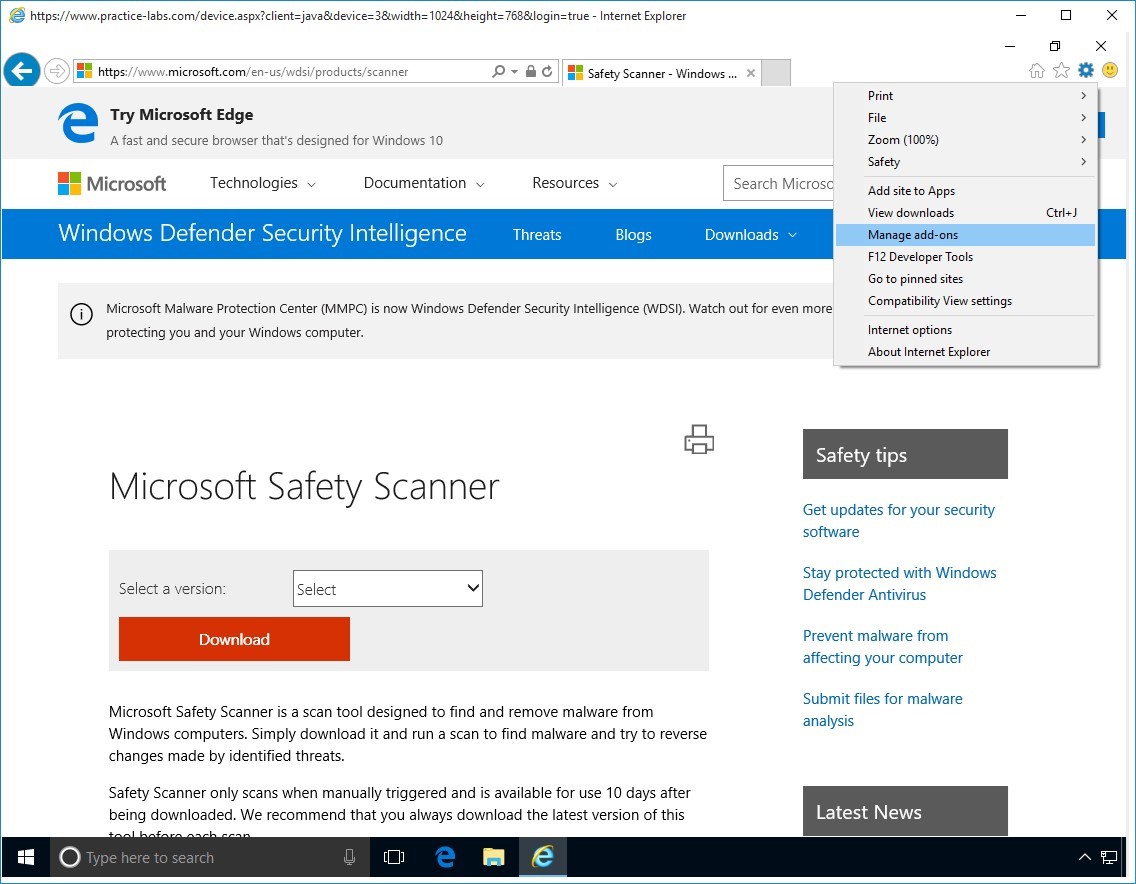
Task: Click the red Download button
Action: [234, 639]
